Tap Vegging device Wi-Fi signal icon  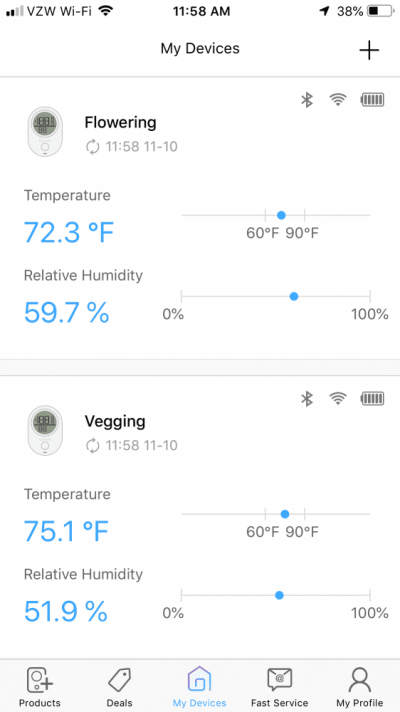[x=338, y=399]
